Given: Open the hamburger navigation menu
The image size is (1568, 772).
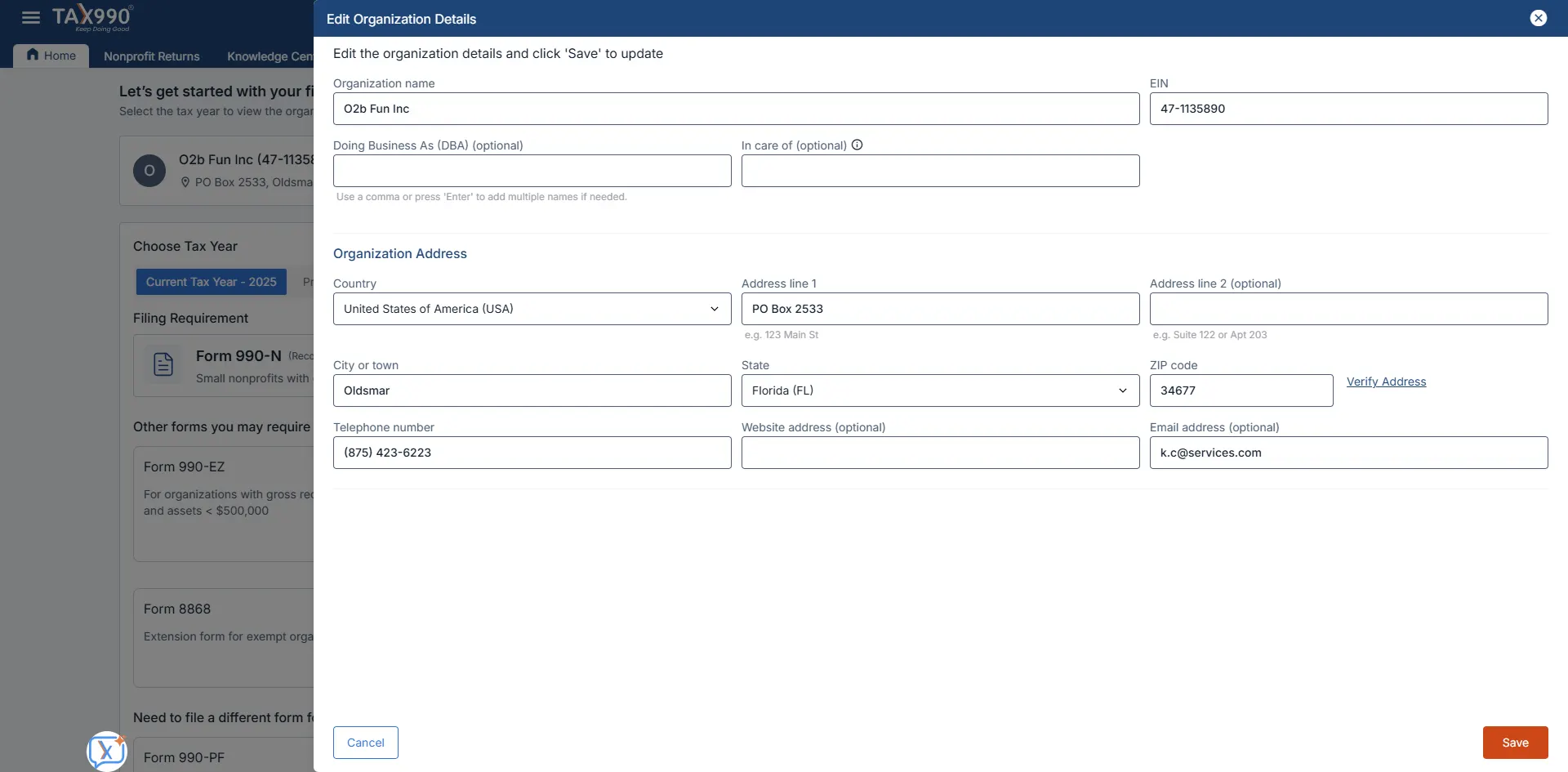Looking at the screenshot, I should point(30,16).
